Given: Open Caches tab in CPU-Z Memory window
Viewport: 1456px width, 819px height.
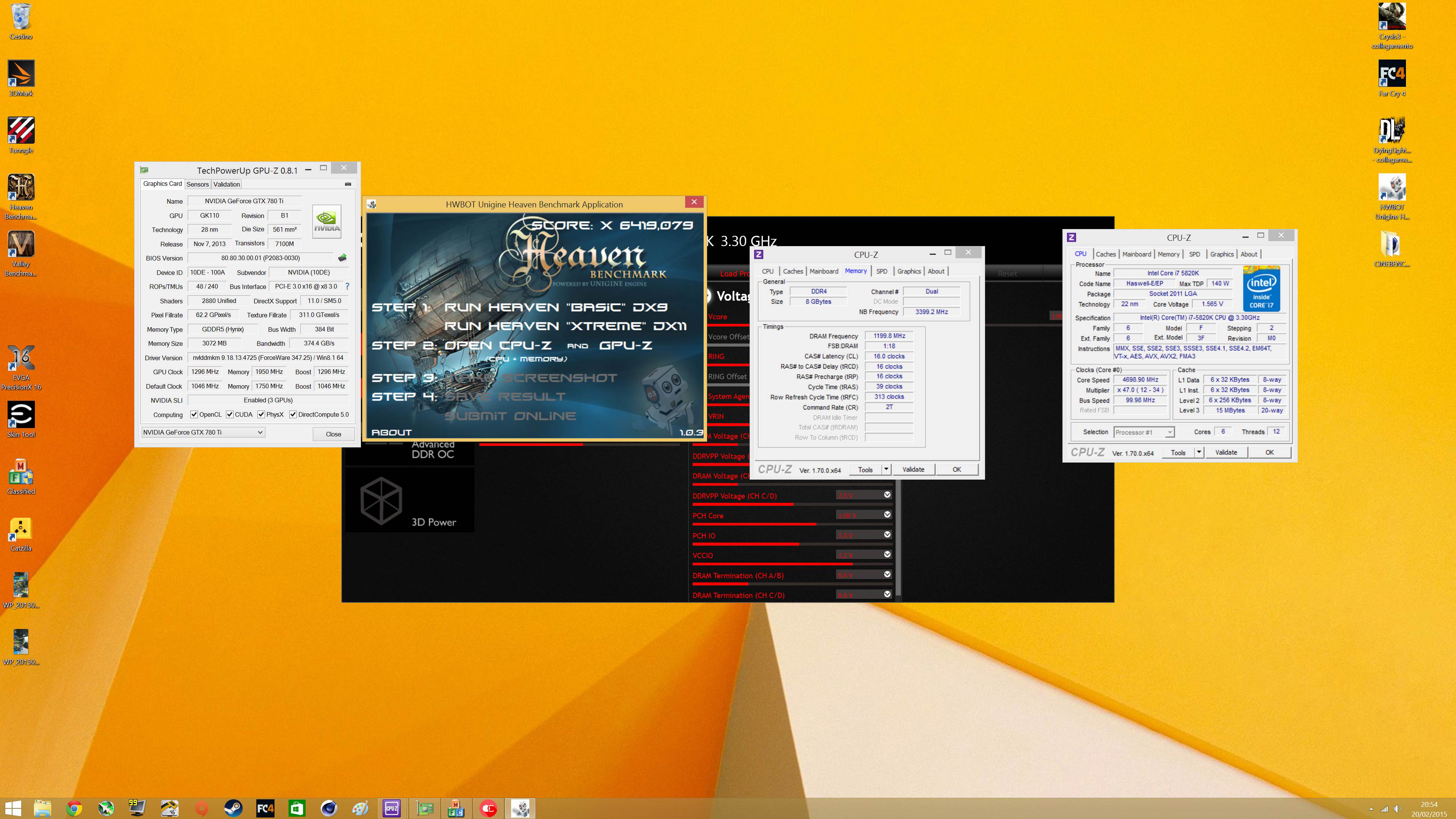Looking at the screenshot, I should 792,271.
